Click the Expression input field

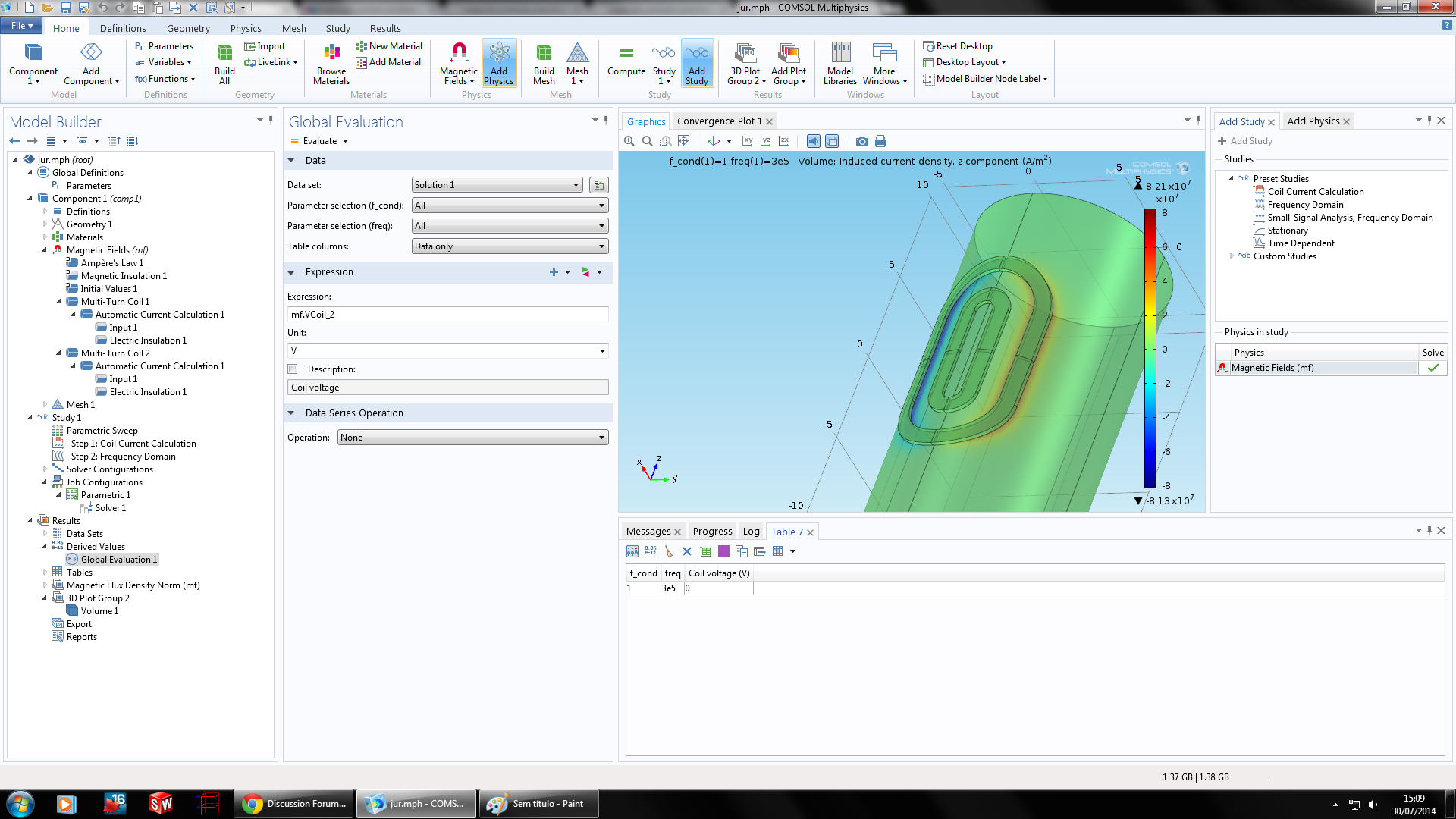(x=447, y=315)
